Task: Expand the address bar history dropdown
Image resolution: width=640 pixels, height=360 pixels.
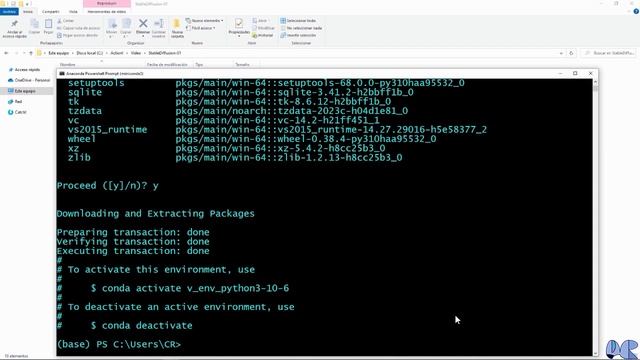Action: (561, 53)
